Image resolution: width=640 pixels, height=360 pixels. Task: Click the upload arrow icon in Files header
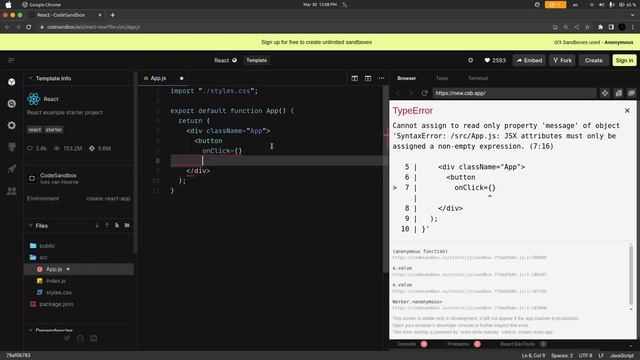click(107, 225)
